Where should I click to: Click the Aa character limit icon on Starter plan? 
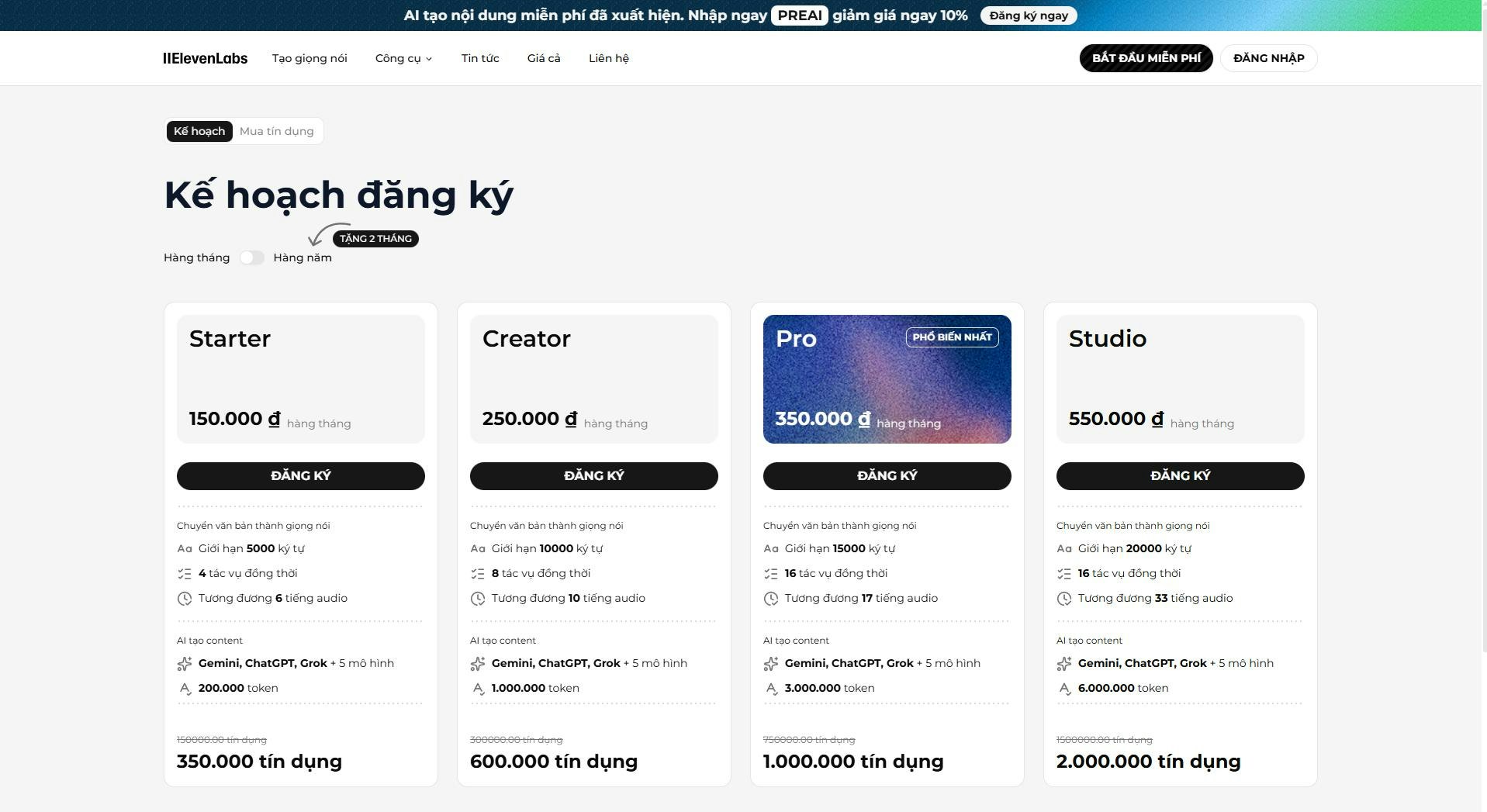click(185, 548)
